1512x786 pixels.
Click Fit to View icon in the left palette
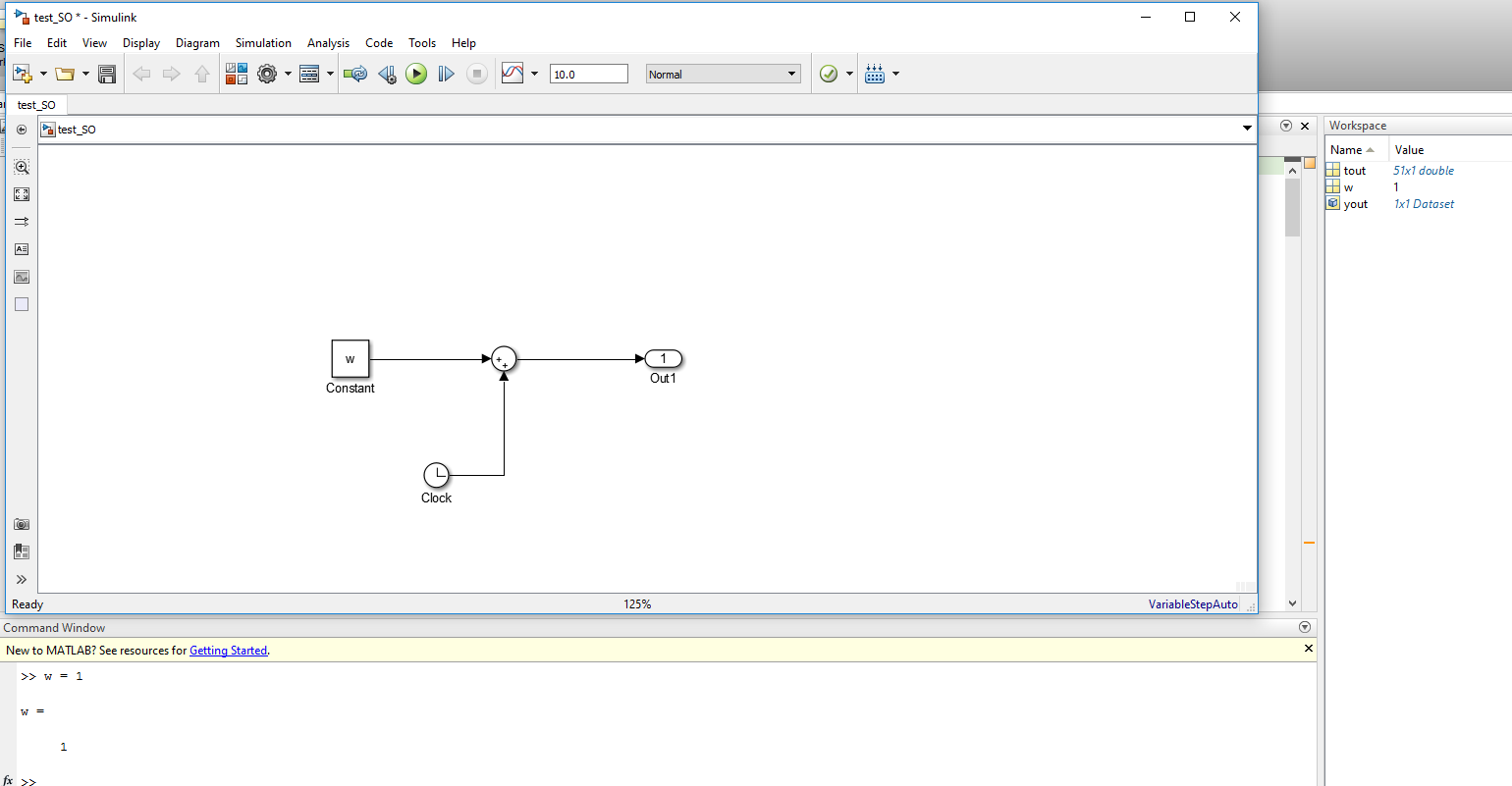22,194
